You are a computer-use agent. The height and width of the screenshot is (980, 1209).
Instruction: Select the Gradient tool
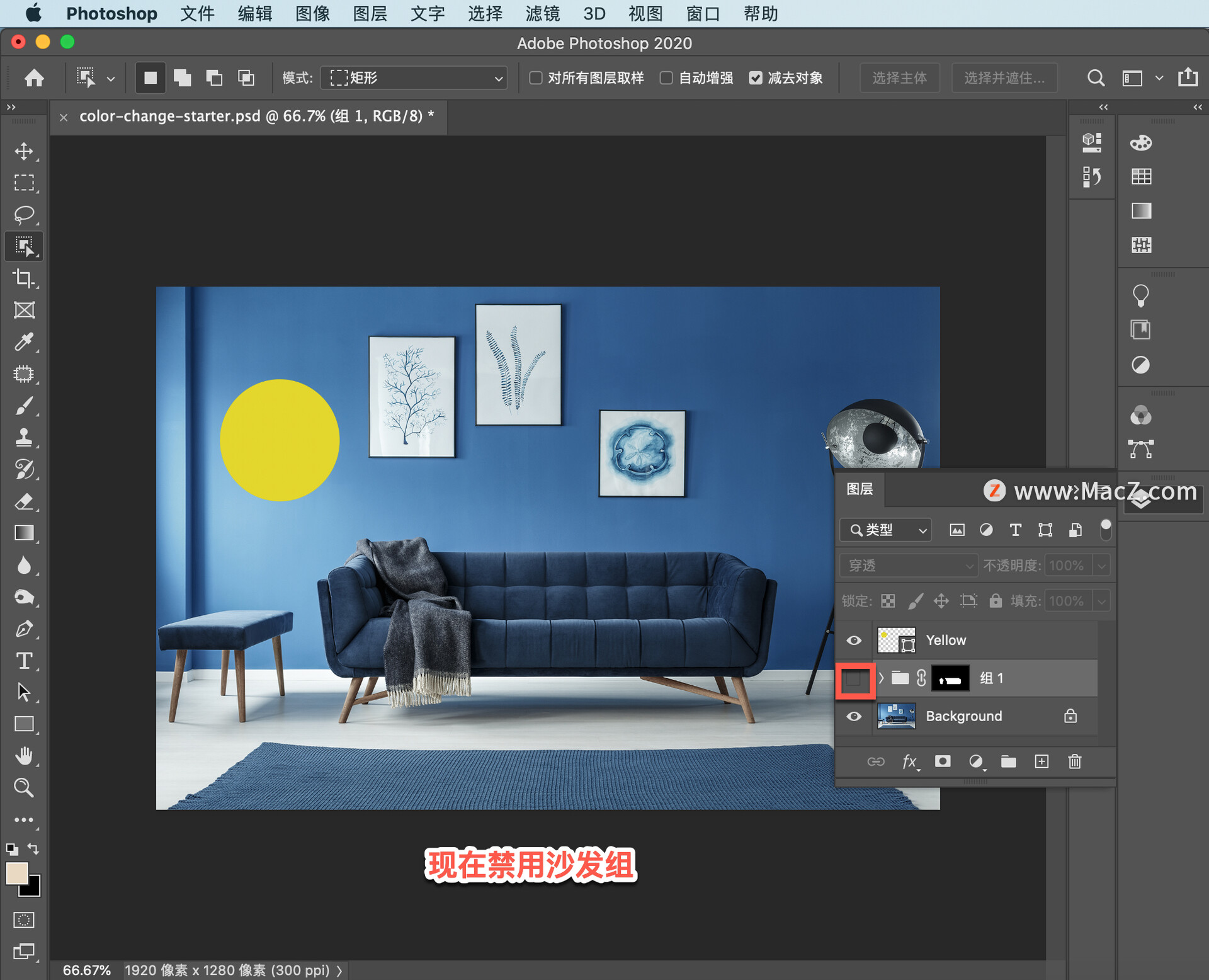(x=24, y=533)
